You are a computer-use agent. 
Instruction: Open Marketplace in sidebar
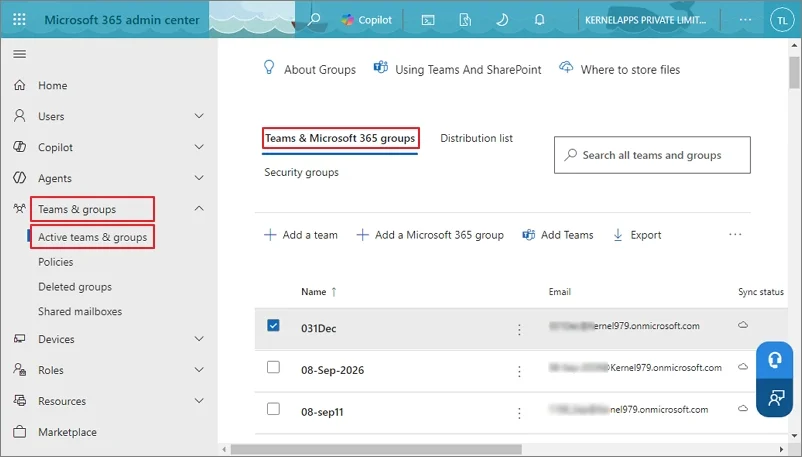click(x=67, y=432)
